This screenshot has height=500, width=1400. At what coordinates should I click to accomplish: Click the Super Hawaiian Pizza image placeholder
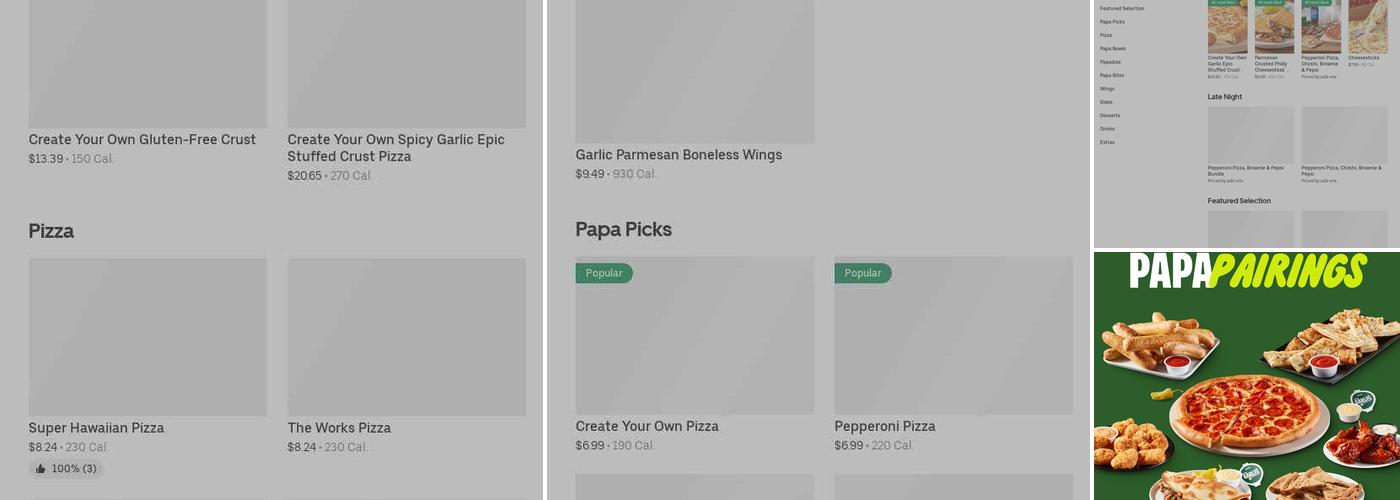(x=148, y=337)
